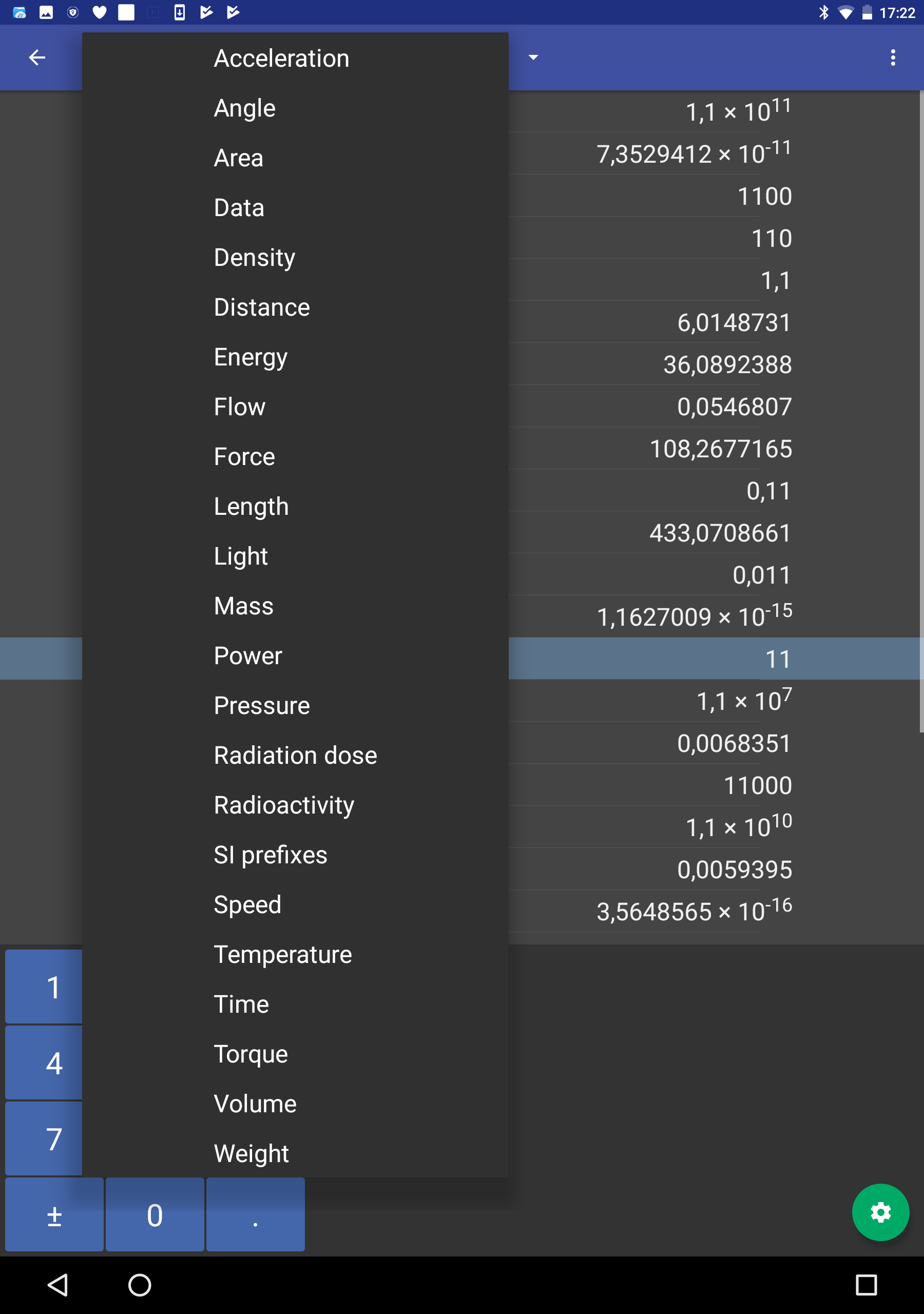Tap the 0 digit key
Image resolution: width=924 pixels, height=1314 pixels.
point(155,1214)
